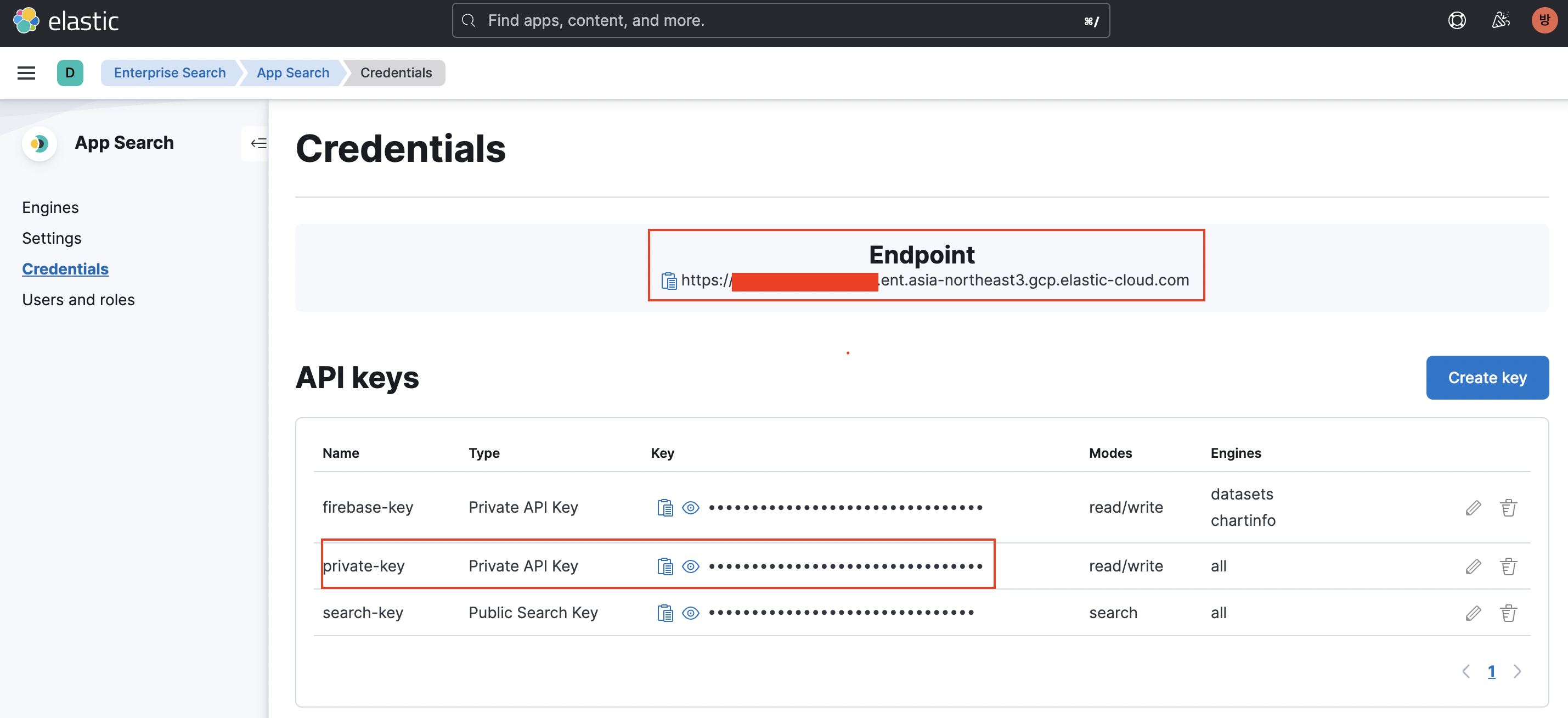Viewport: 1568px width, 718px height.
Task: Click the Find apps search field
Action: click(780, 21)
